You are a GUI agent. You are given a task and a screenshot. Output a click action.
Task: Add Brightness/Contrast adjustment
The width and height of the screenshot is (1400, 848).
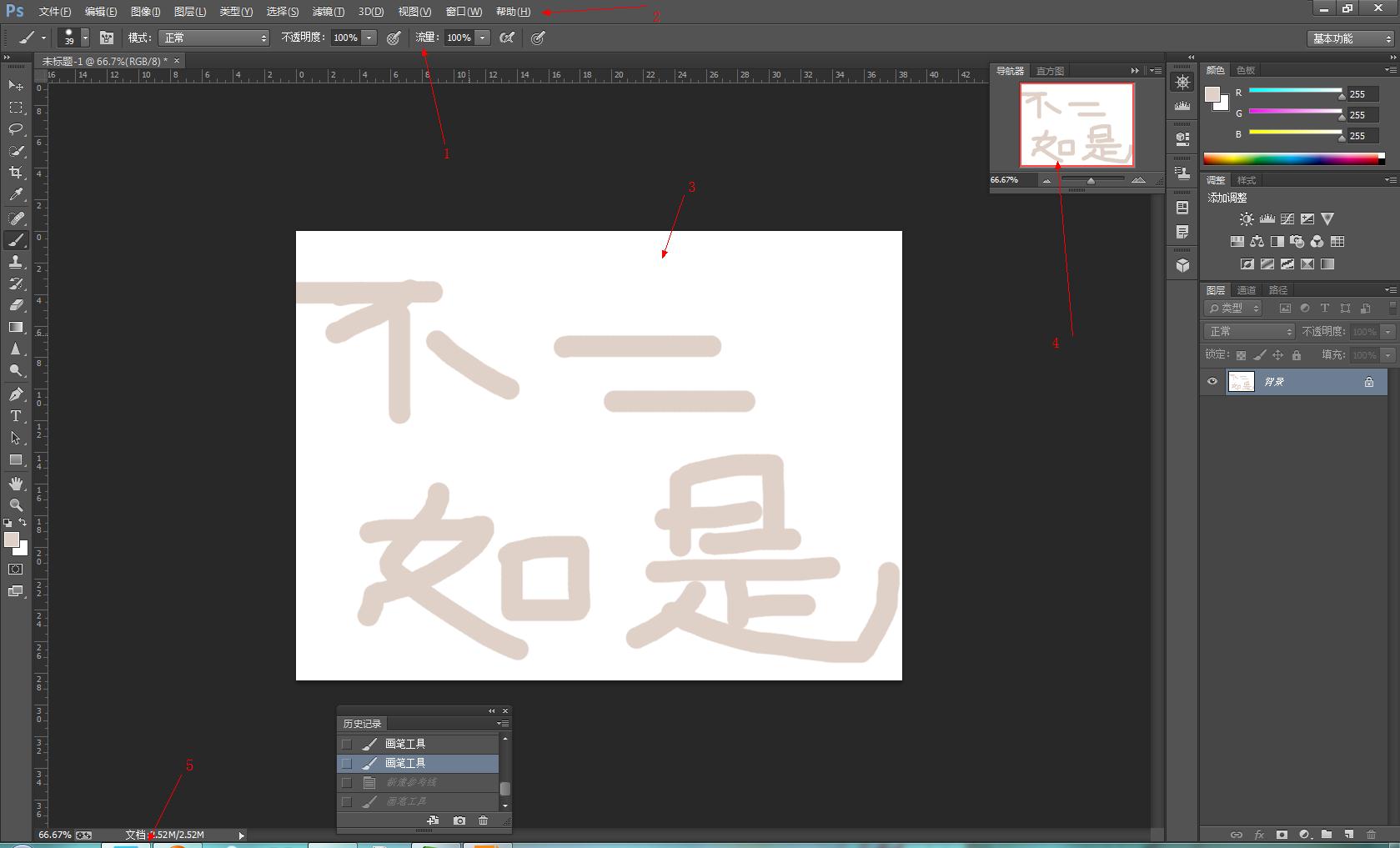[x=1246, y=219]
